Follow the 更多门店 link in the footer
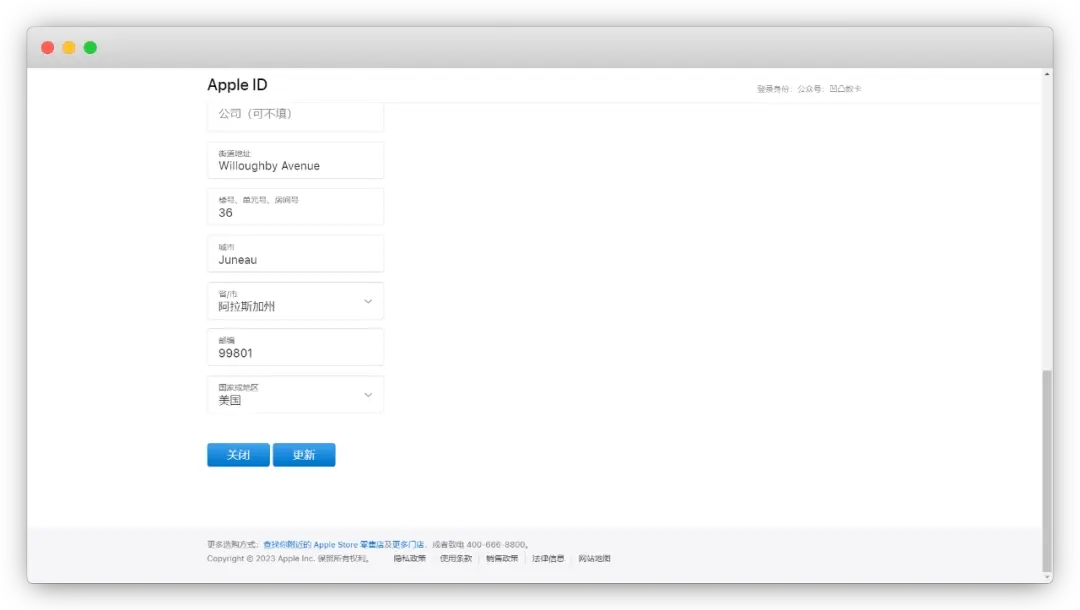Image resolution: width=1080 pixels, height=610 pixels. (x=408, y=545)
